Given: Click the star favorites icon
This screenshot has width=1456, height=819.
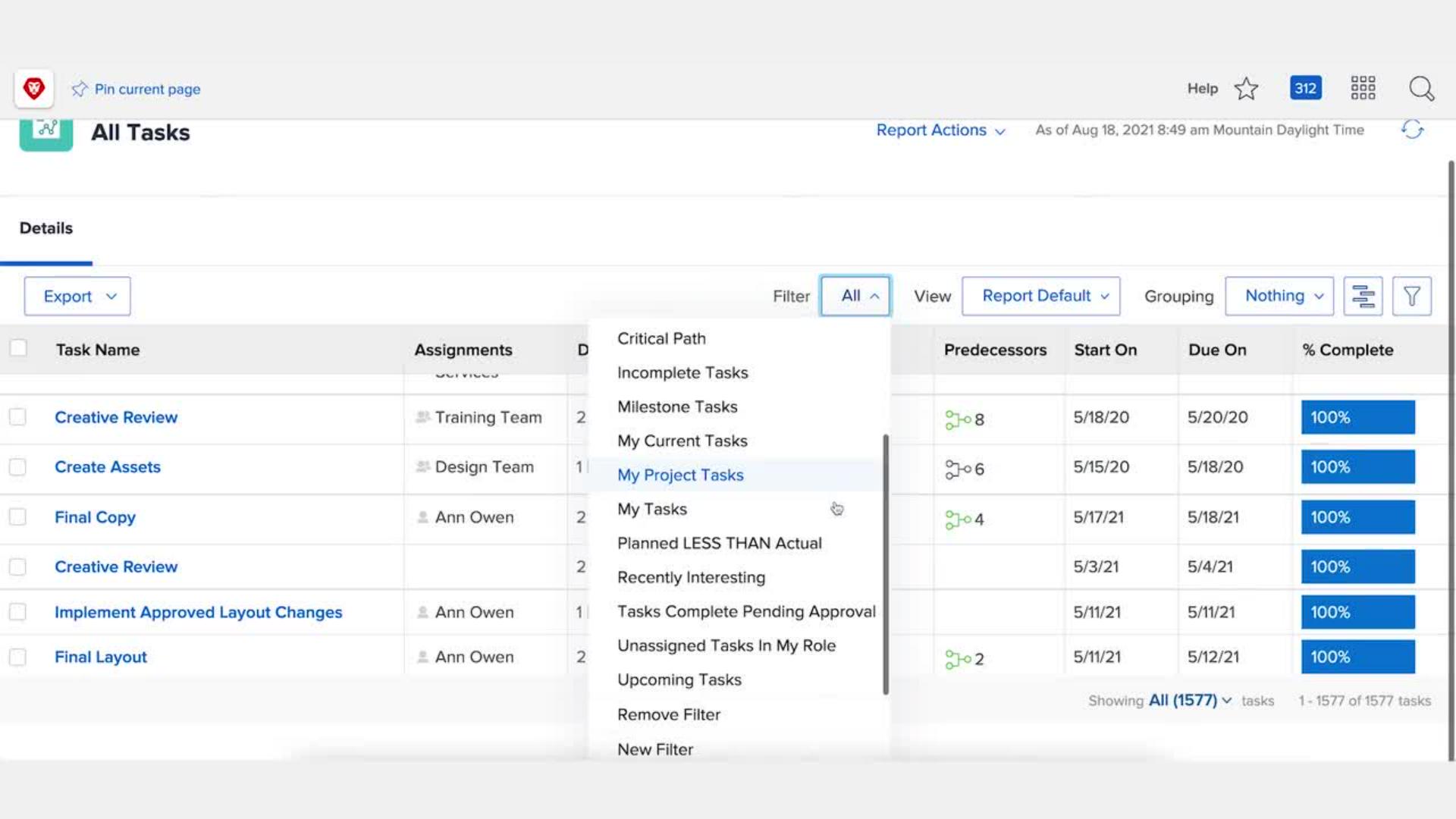Looking at the screenshot, I should [1246, 89].
